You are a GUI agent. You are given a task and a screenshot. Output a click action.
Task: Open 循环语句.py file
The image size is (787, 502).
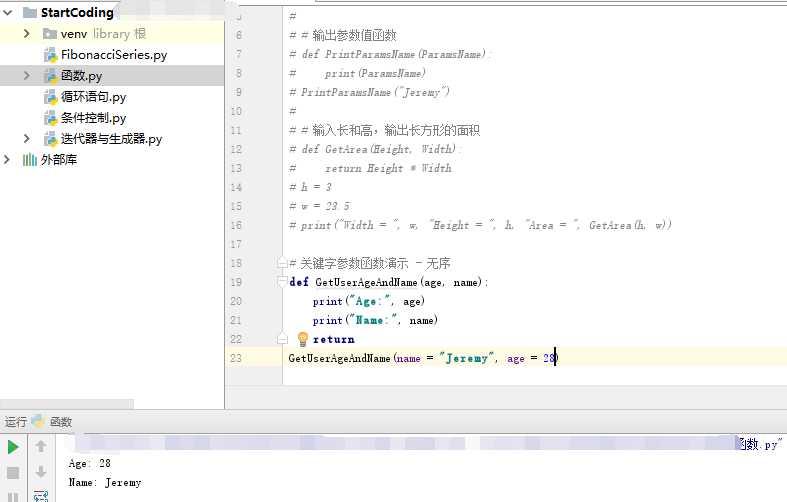click(93, 97)
